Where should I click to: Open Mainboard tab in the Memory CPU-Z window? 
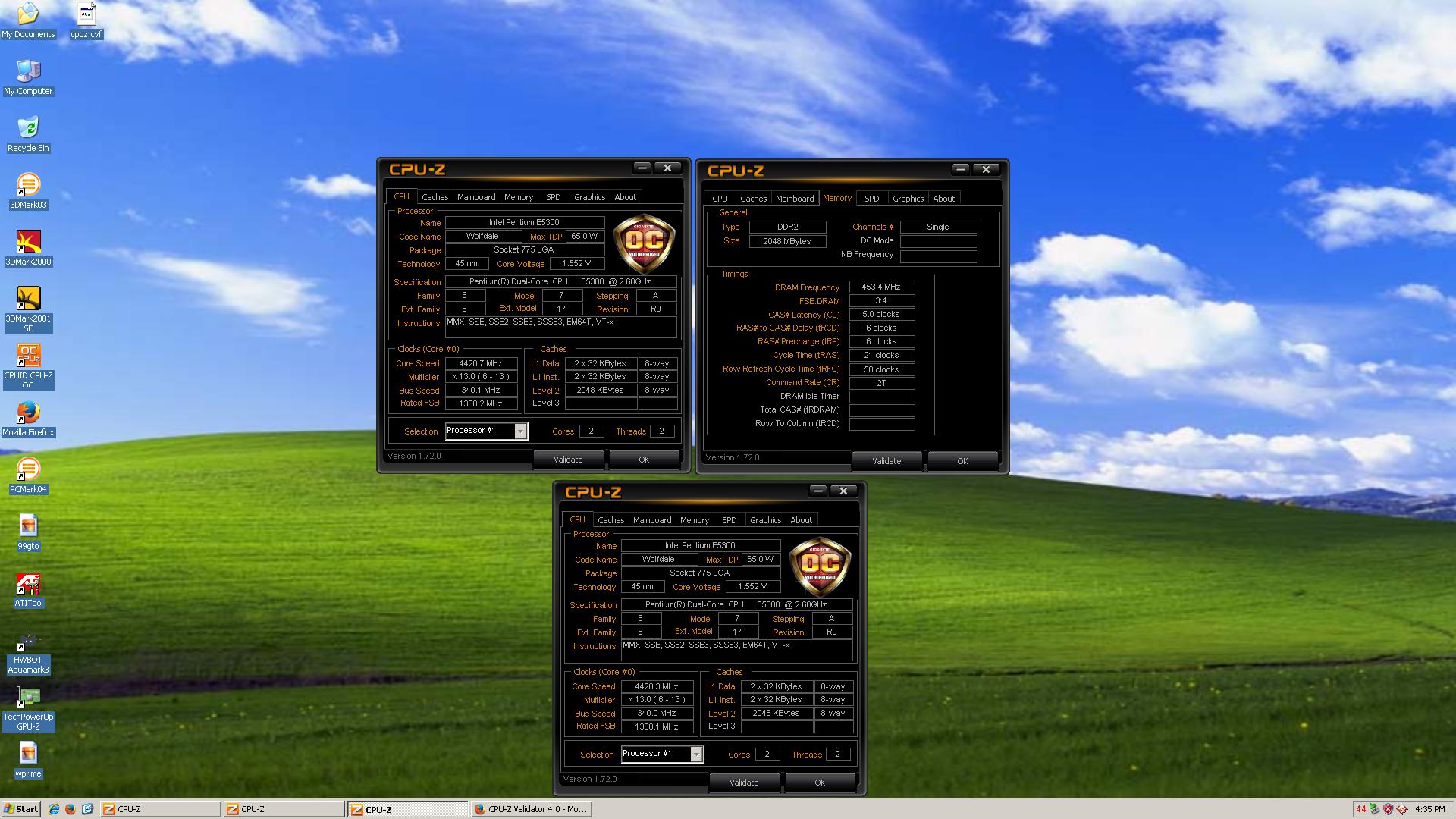(x=795, y=199)
